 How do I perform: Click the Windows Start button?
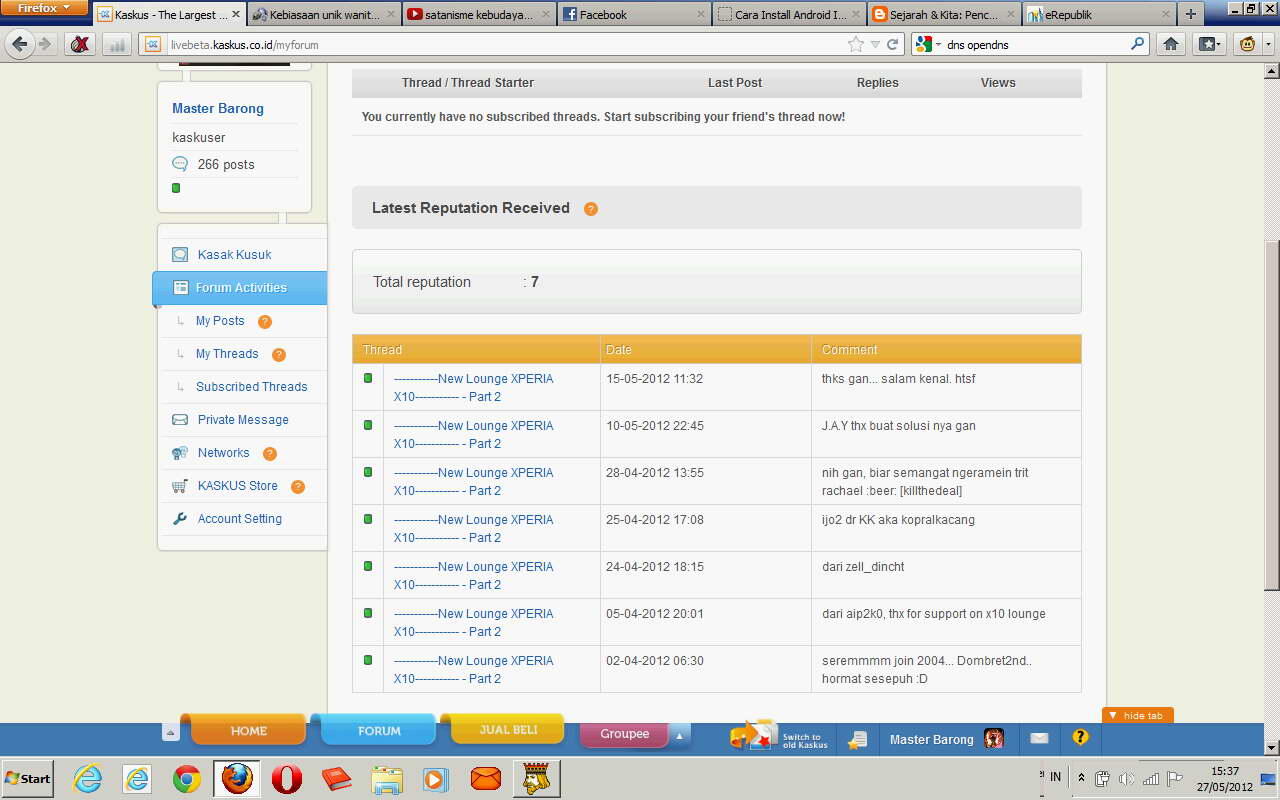pos(28,778)
